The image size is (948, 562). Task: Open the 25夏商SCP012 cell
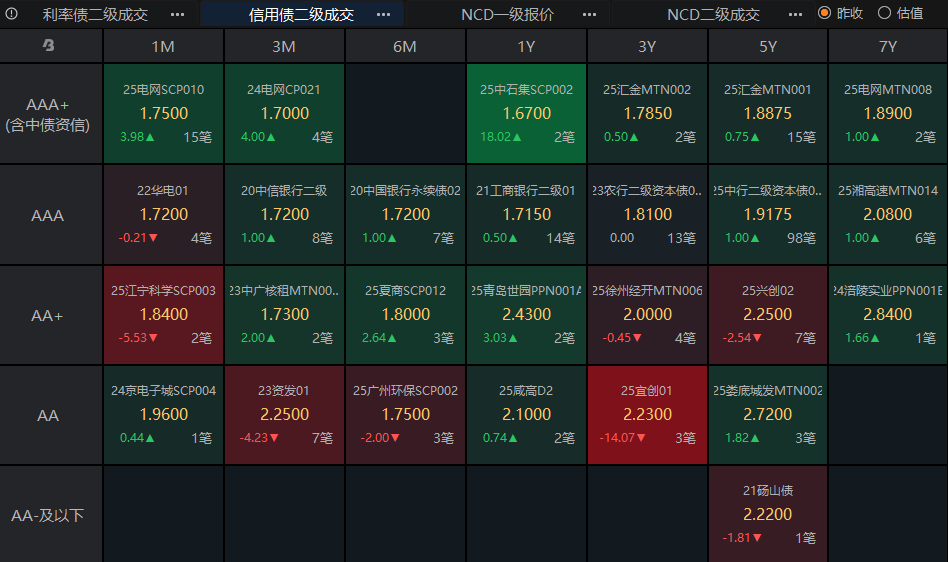(x=405, y=315)
